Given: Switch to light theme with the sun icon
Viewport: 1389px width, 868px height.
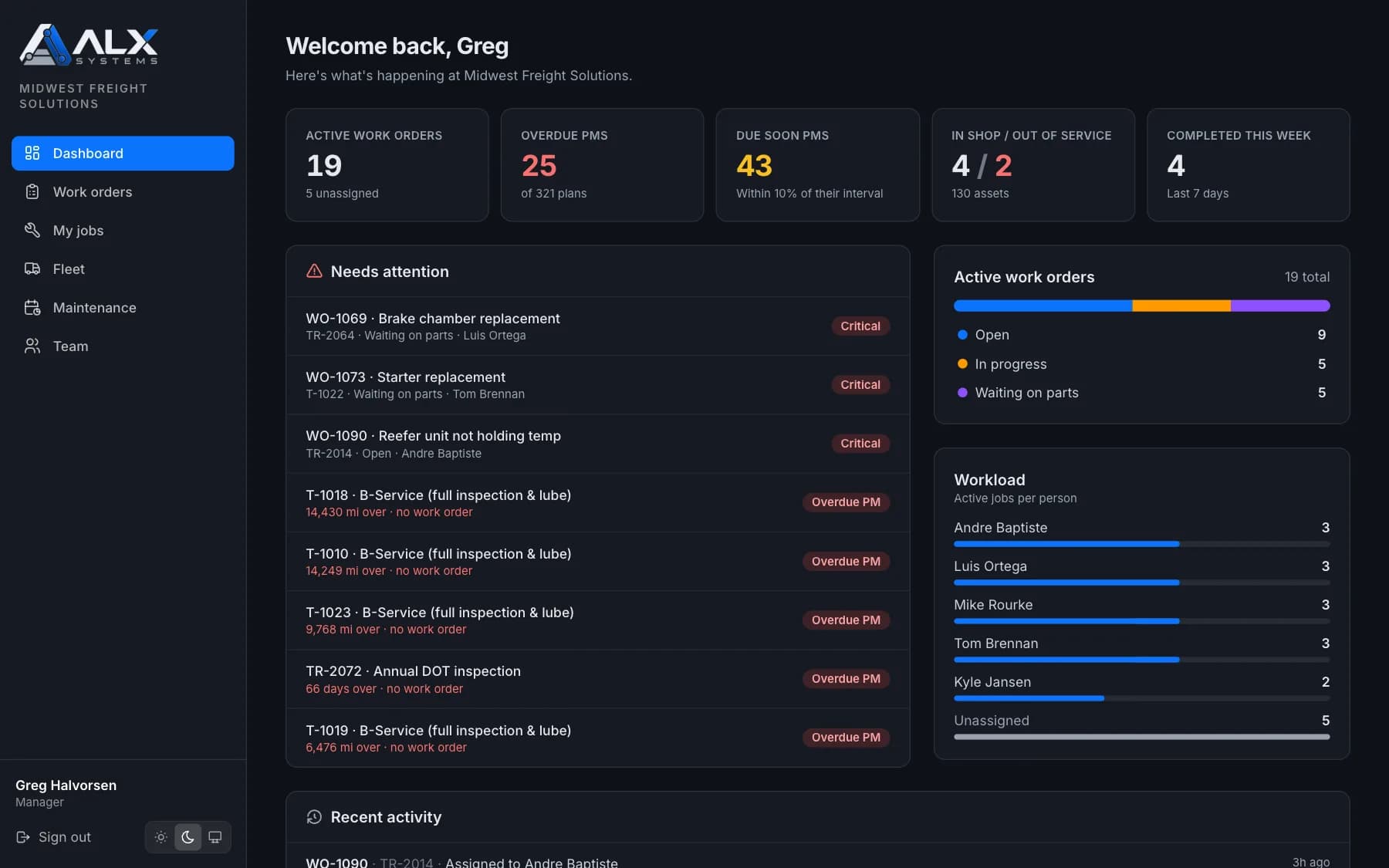Looking at the screenshot, I should click(x=161, y=837).
